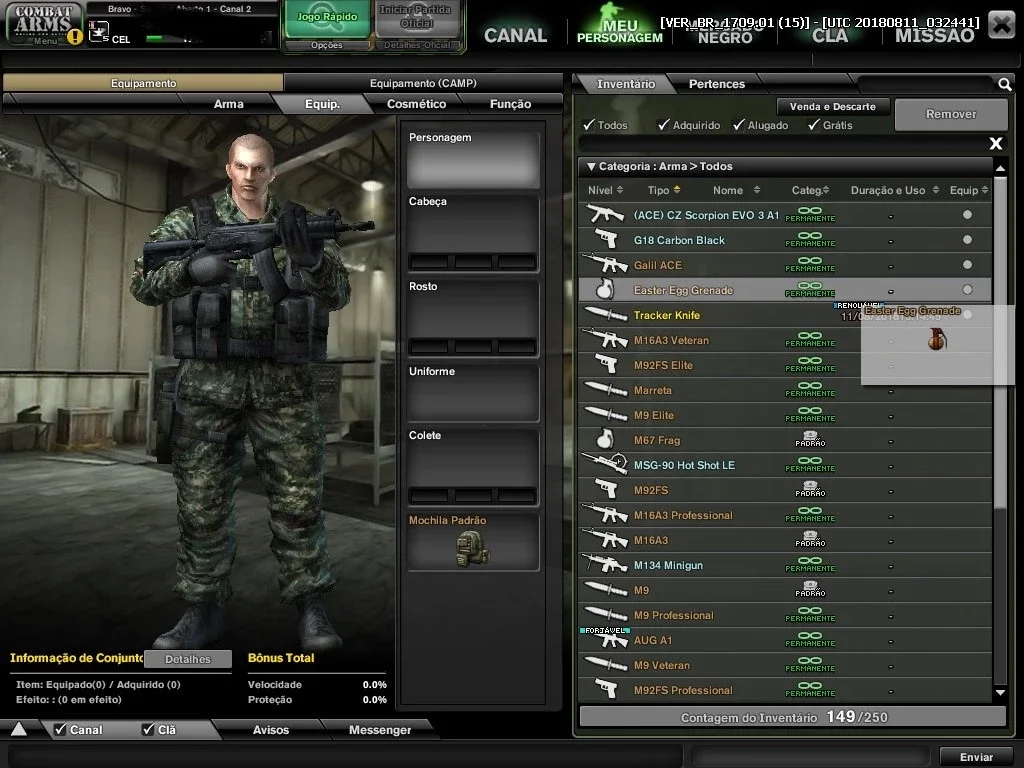This screenshot has height=768, width=1024.
Task: Select the Easter Egg Grenade icon
Action: click(605, 289)
